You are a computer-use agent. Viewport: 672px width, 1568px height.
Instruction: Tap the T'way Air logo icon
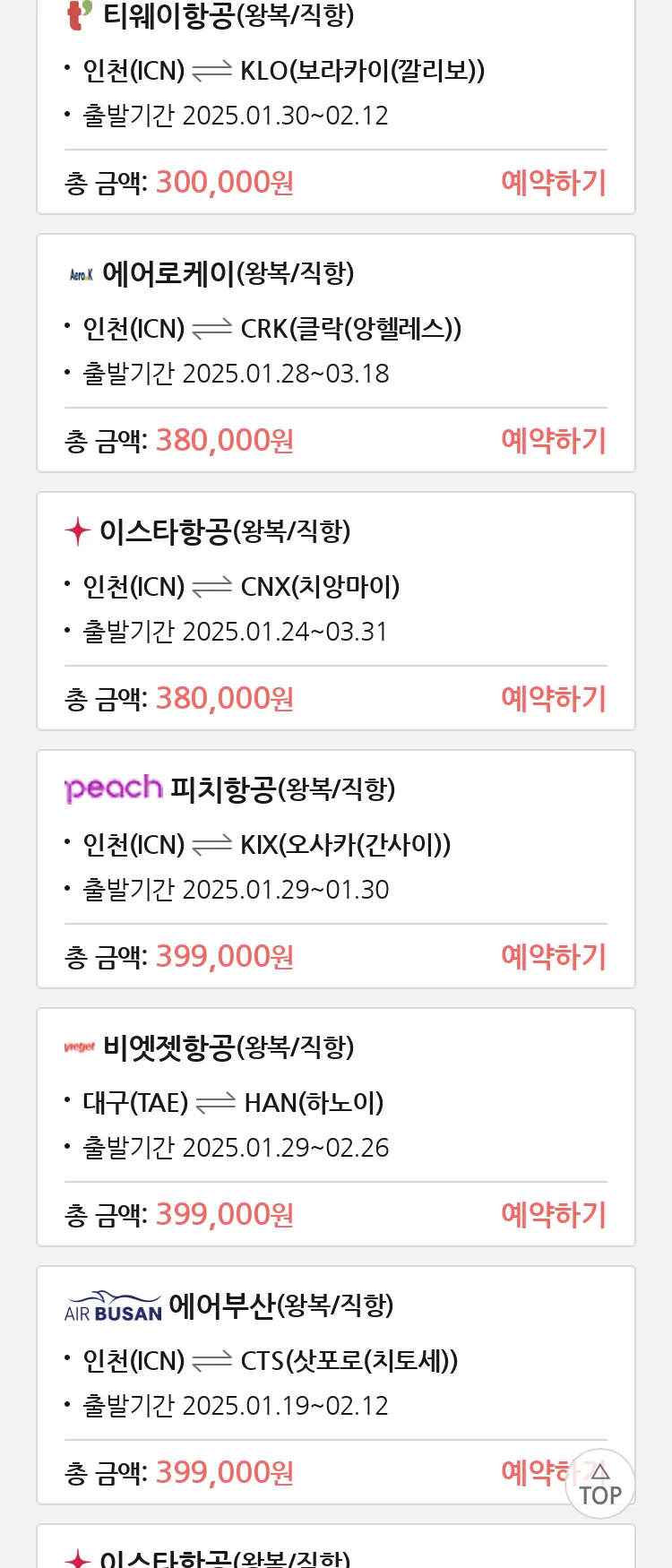tap(81, 15)
